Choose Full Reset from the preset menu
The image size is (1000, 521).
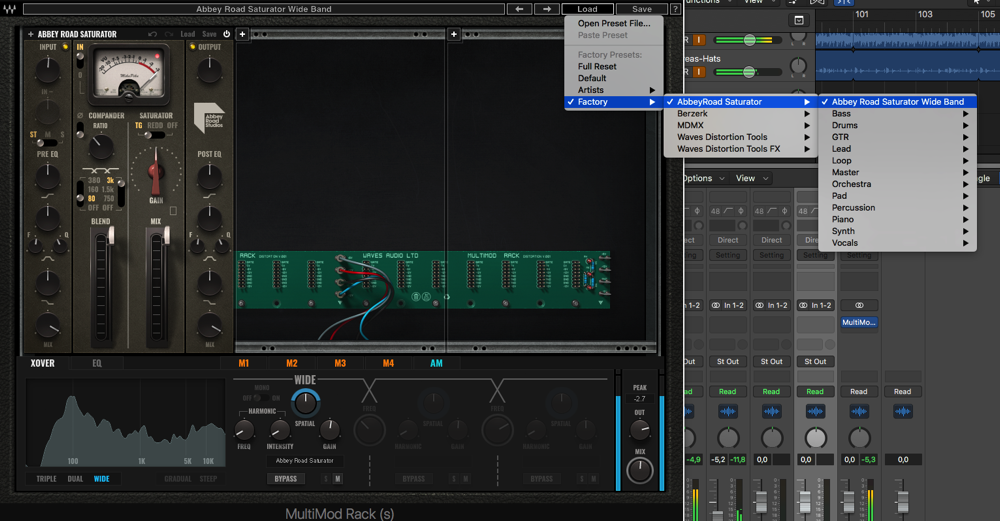pyautogui.click(x=597, y=66)
